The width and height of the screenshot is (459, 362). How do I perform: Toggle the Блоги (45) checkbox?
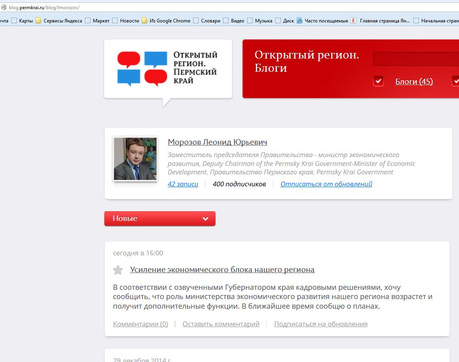pyautogui.click(x=378, y=81)
